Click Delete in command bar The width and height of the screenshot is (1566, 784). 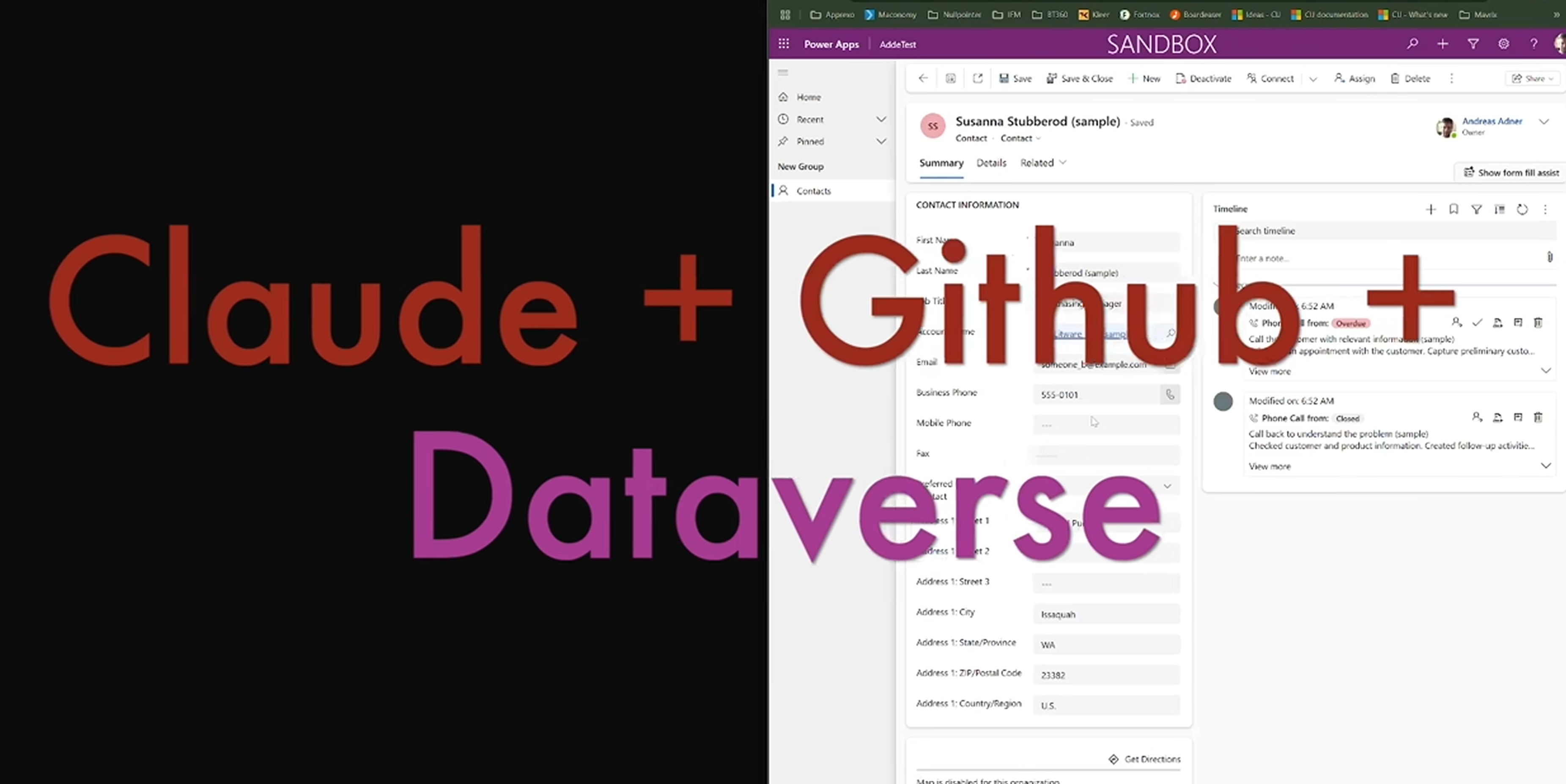coord(1410,79)
